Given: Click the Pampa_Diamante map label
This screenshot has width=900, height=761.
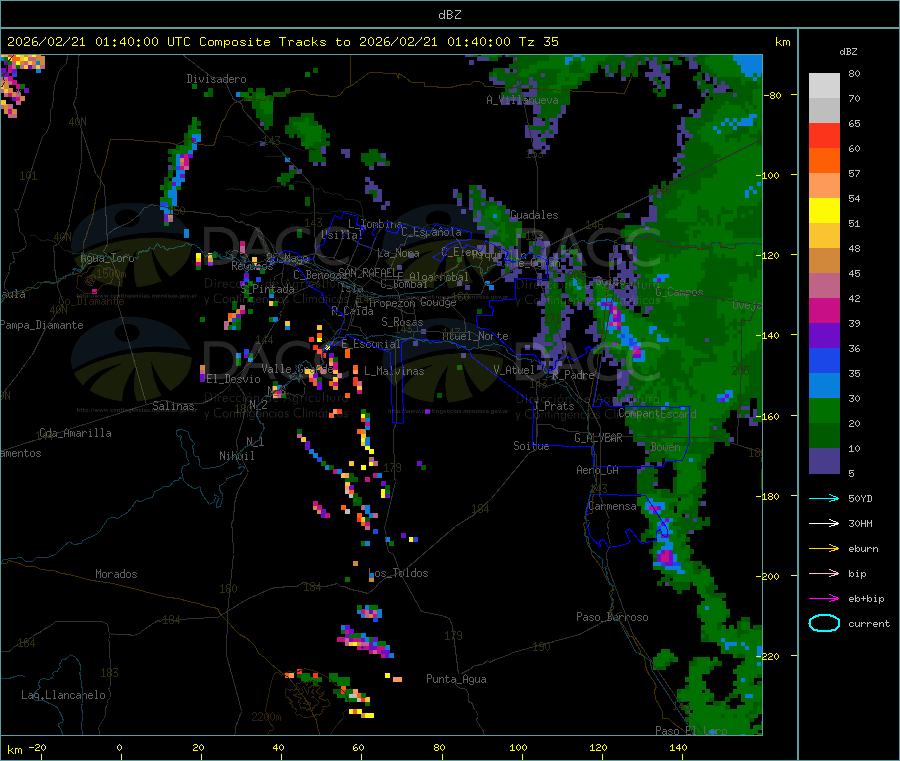Looking at the screenshot, I should point(42,325).
